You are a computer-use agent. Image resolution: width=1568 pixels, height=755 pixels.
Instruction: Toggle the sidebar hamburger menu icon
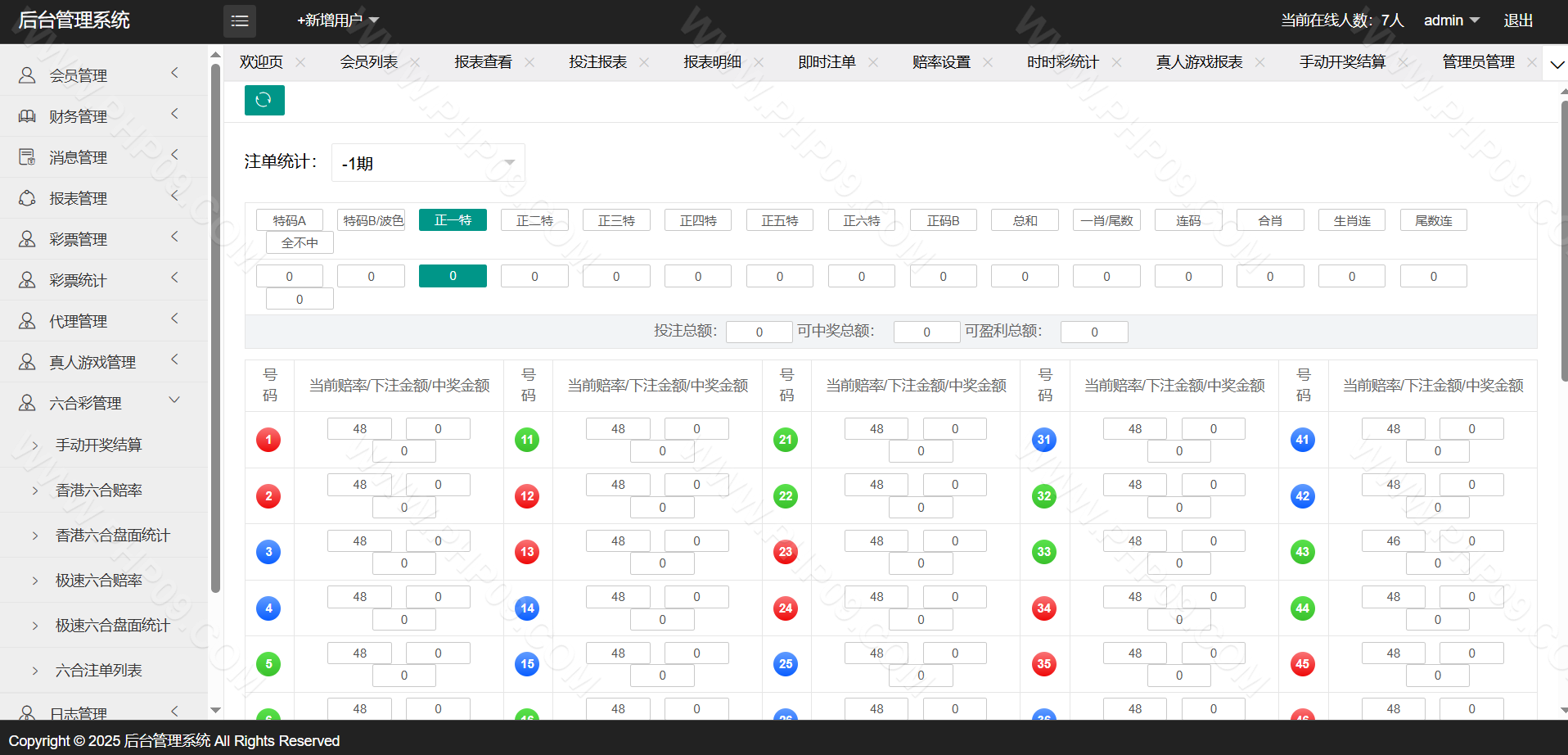pyautogui.click(x=240, y=21)
